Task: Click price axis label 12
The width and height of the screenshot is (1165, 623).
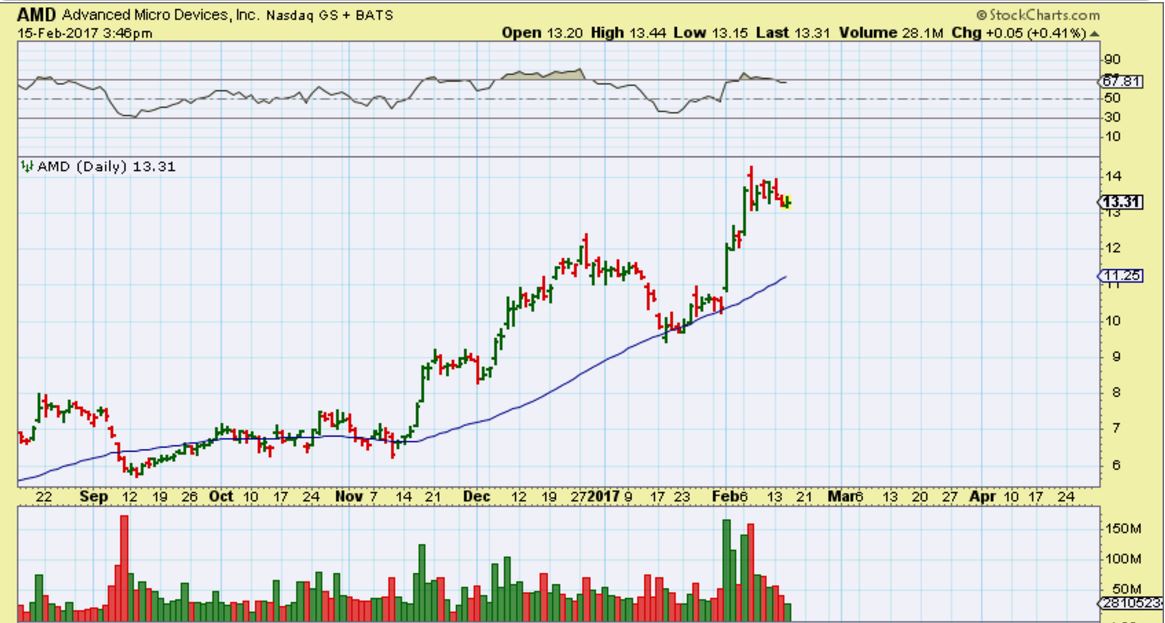Action: 1112,249
